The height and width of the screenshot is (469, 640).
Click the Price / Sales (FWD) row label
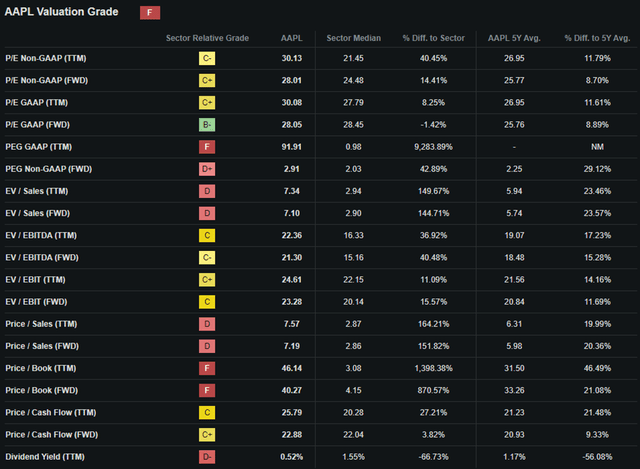coord(42,346)
